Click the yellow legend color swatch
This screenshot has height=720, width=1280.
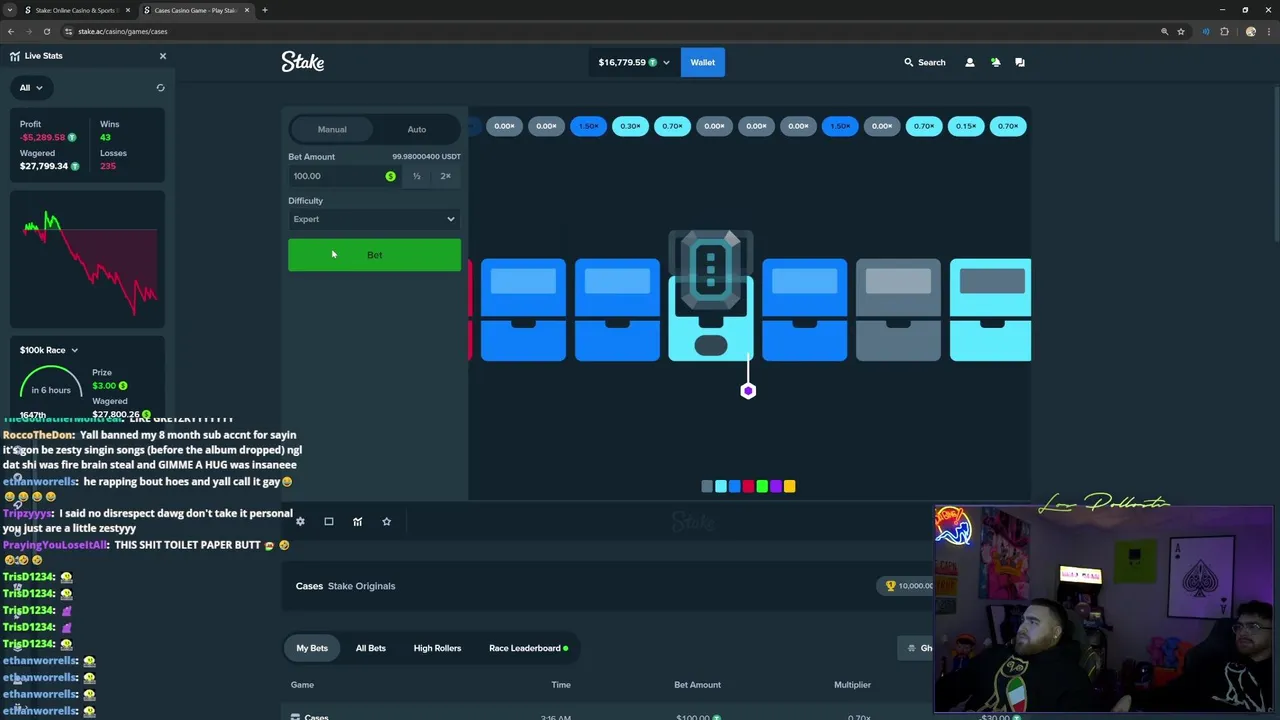(x=790, y=486)
